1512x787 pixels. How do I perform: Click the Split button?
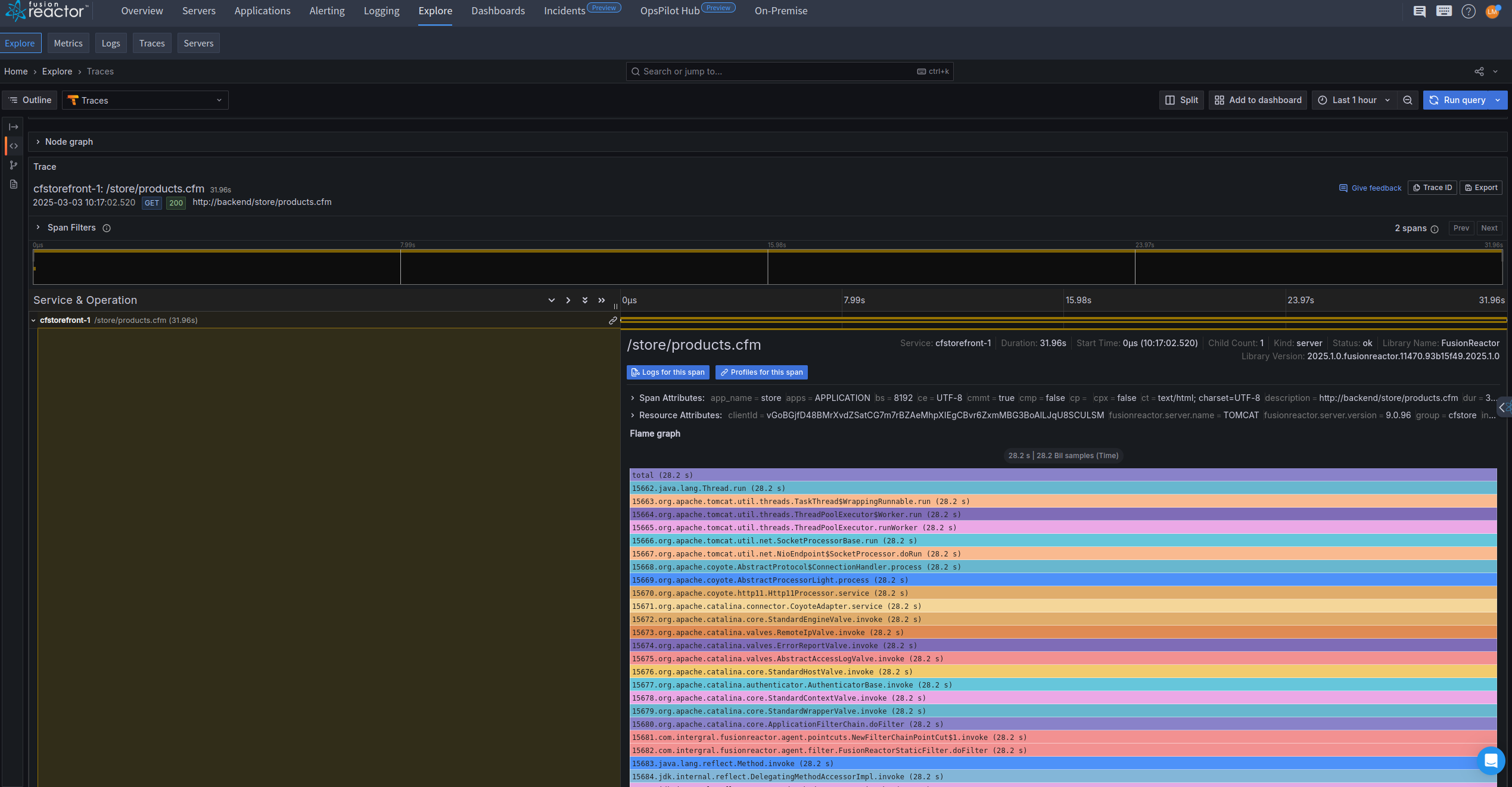[1181, 100]
